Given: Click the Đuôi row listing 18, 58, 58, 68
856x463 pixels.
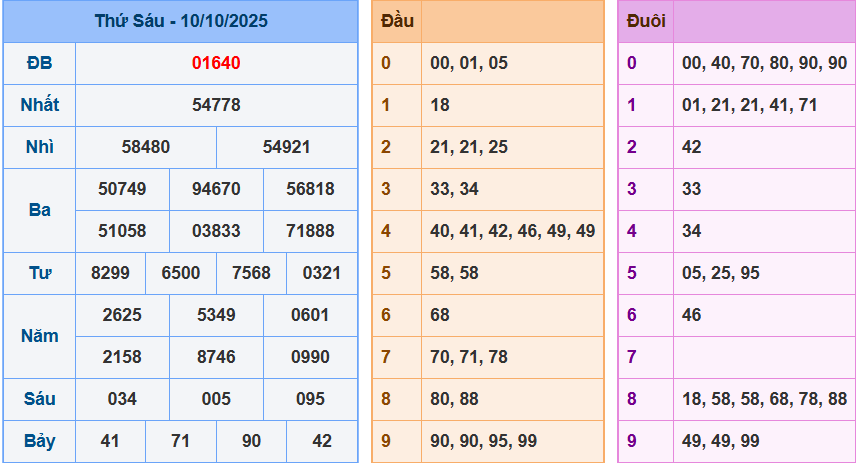Looking at the screenshot, I should [764, 399].
